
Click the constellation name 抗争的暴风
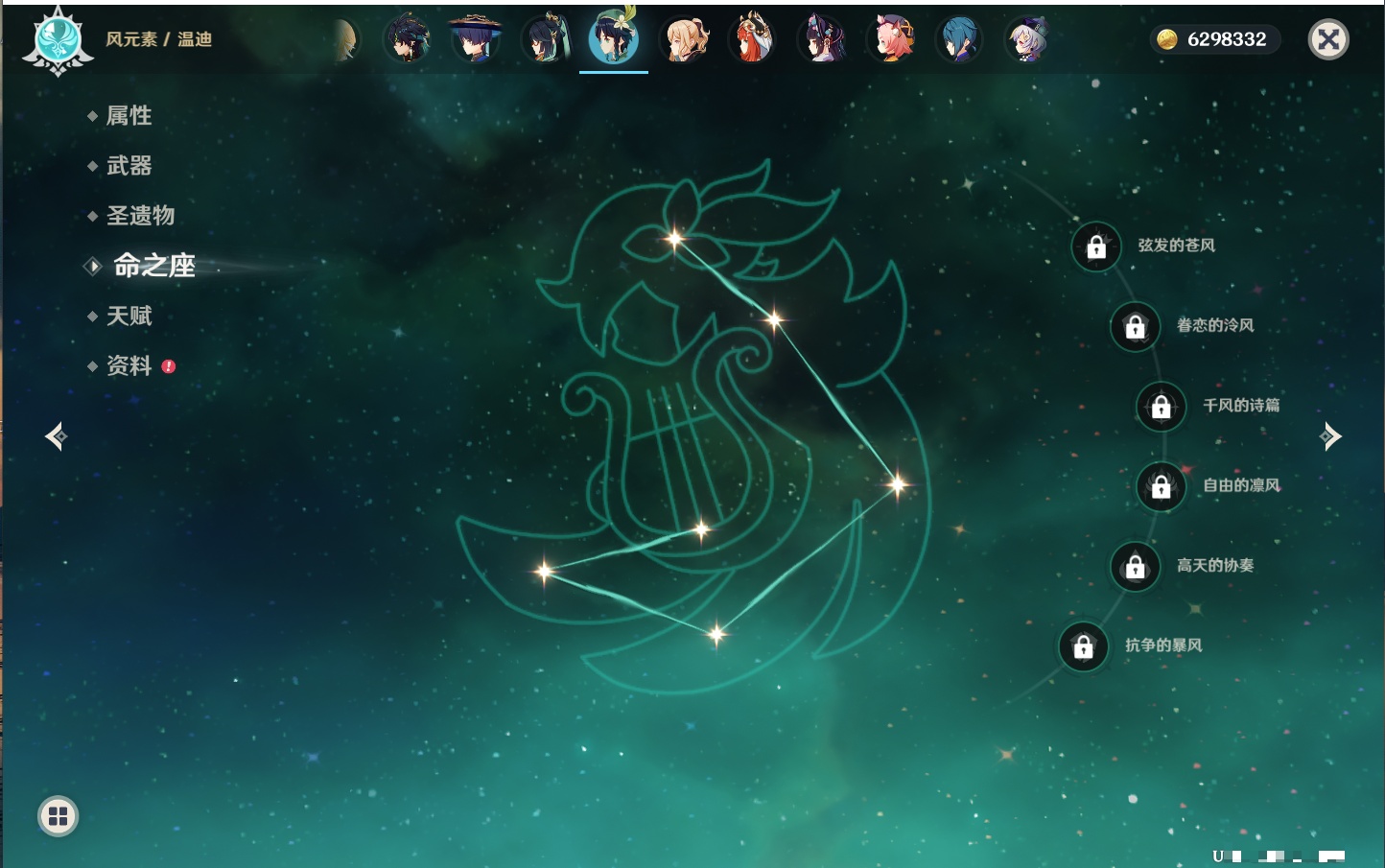coord(1163,645)
